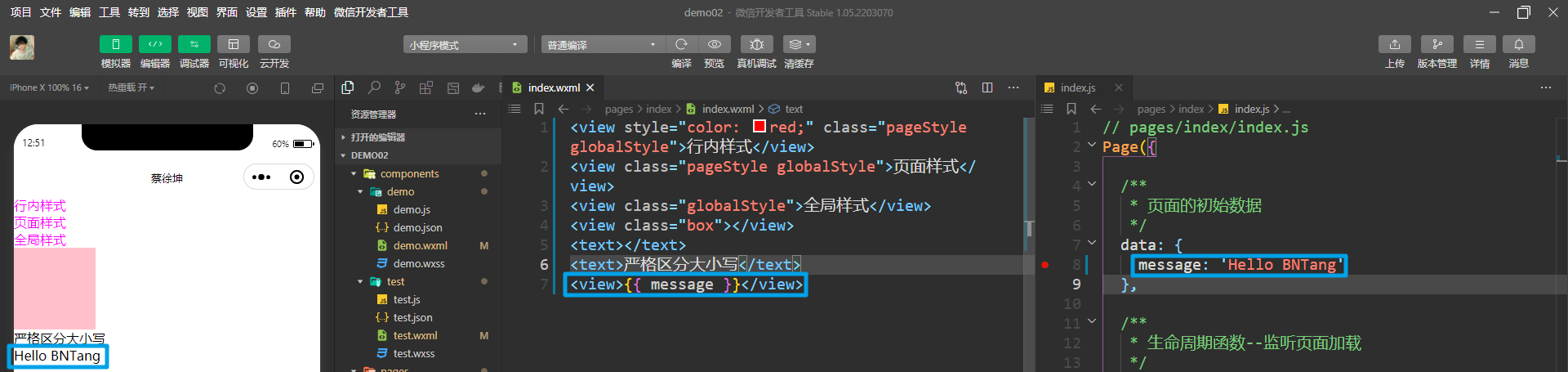
Task: Select the explorer files icon
Action: click(x=348, y=87)
